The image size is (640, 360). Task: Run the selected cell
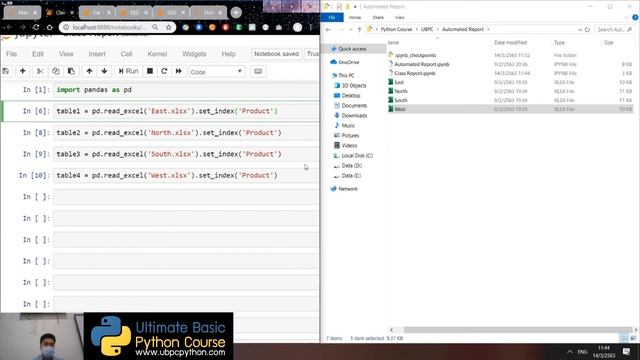pos(129,71)
